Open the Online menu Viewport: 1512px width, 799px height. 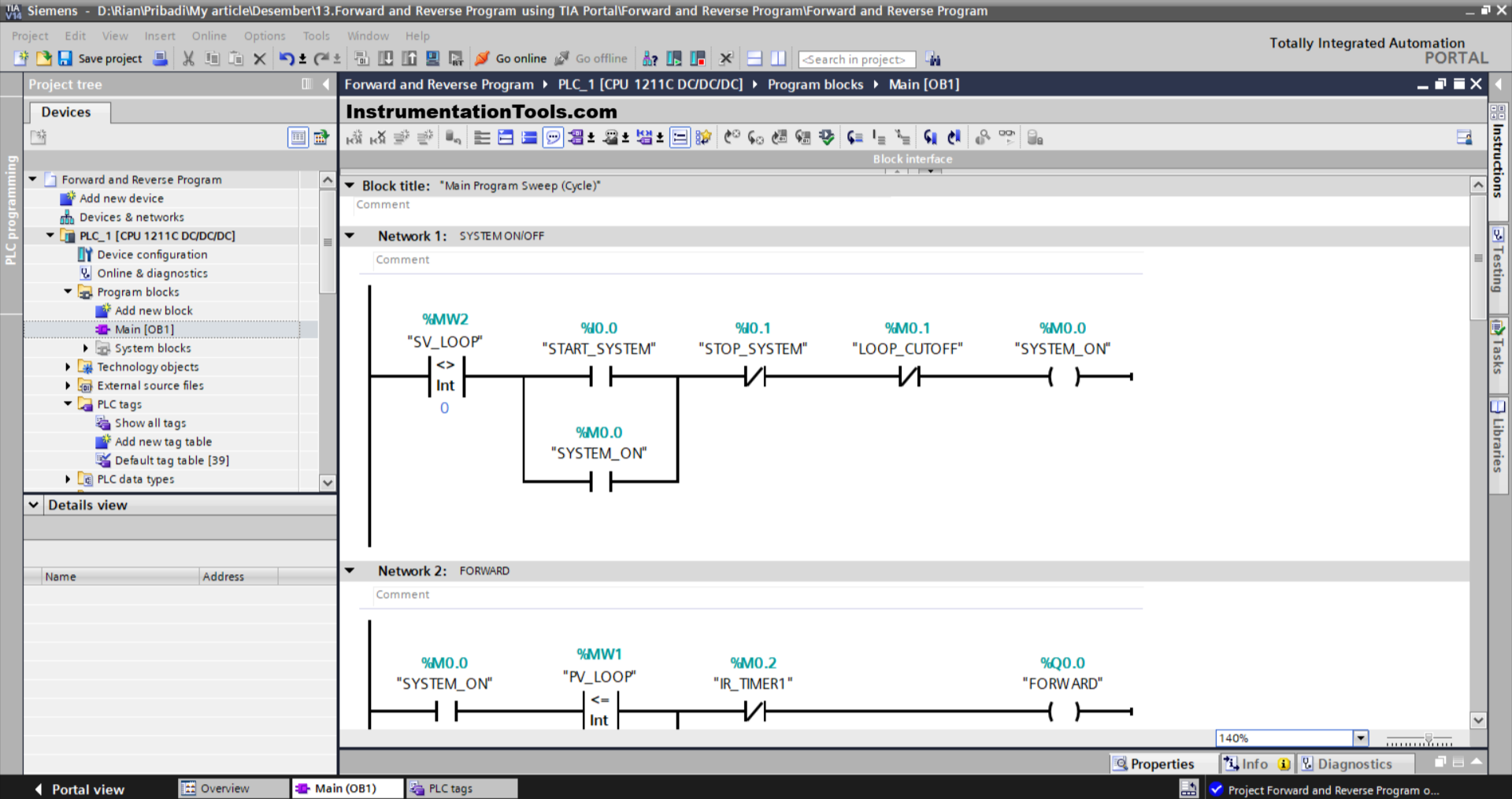[x=209, y=36]
